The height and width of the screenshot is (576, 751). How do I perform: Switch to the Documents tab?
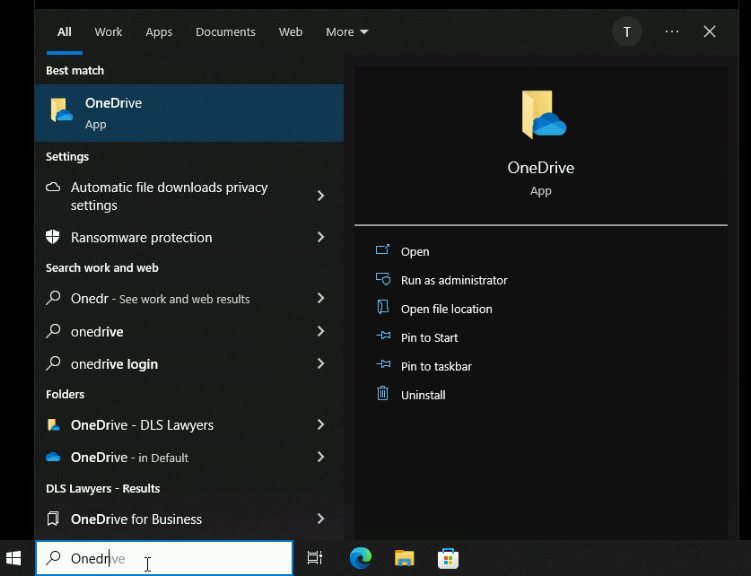(225, 32)
